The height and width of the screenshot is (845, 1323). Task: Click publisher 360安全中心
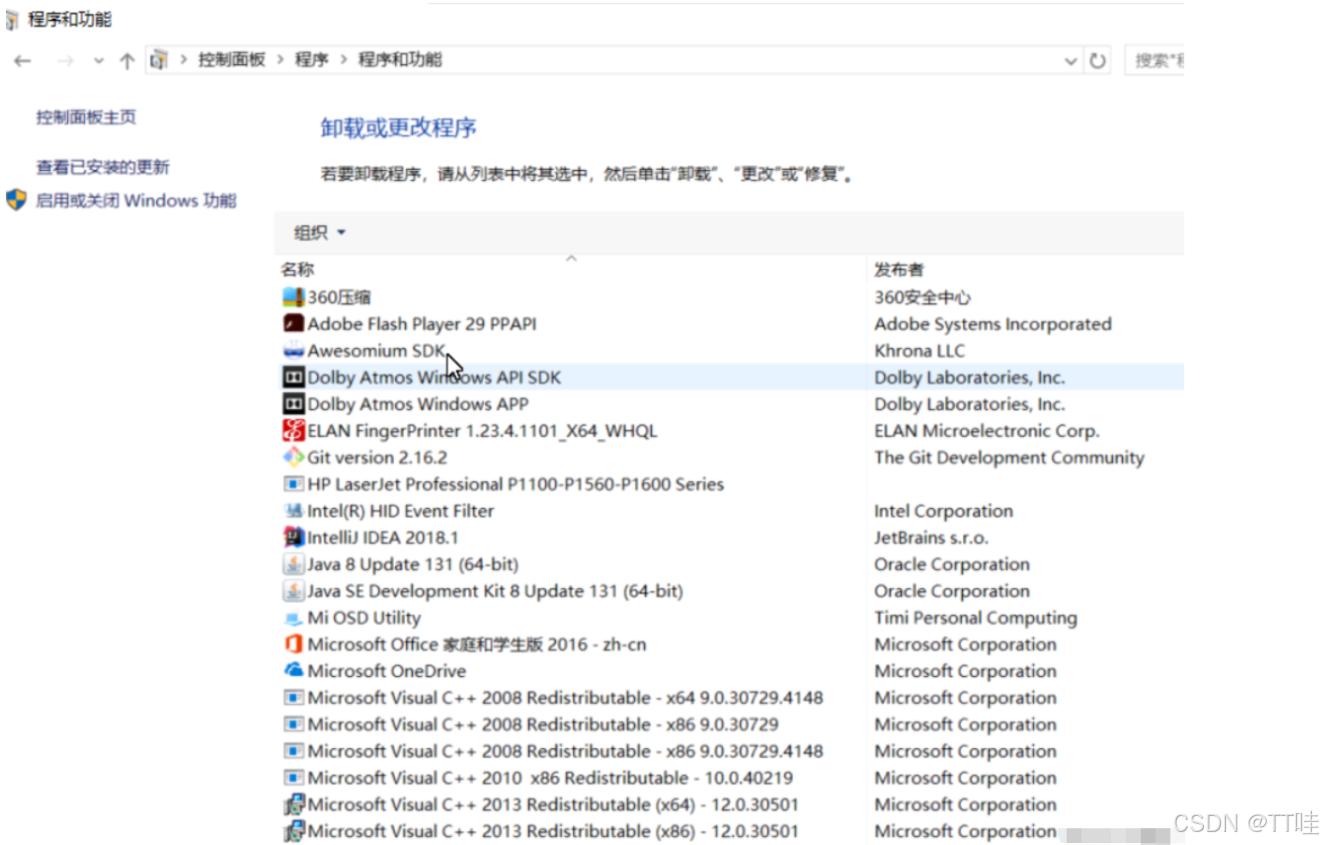click(922, 297)
